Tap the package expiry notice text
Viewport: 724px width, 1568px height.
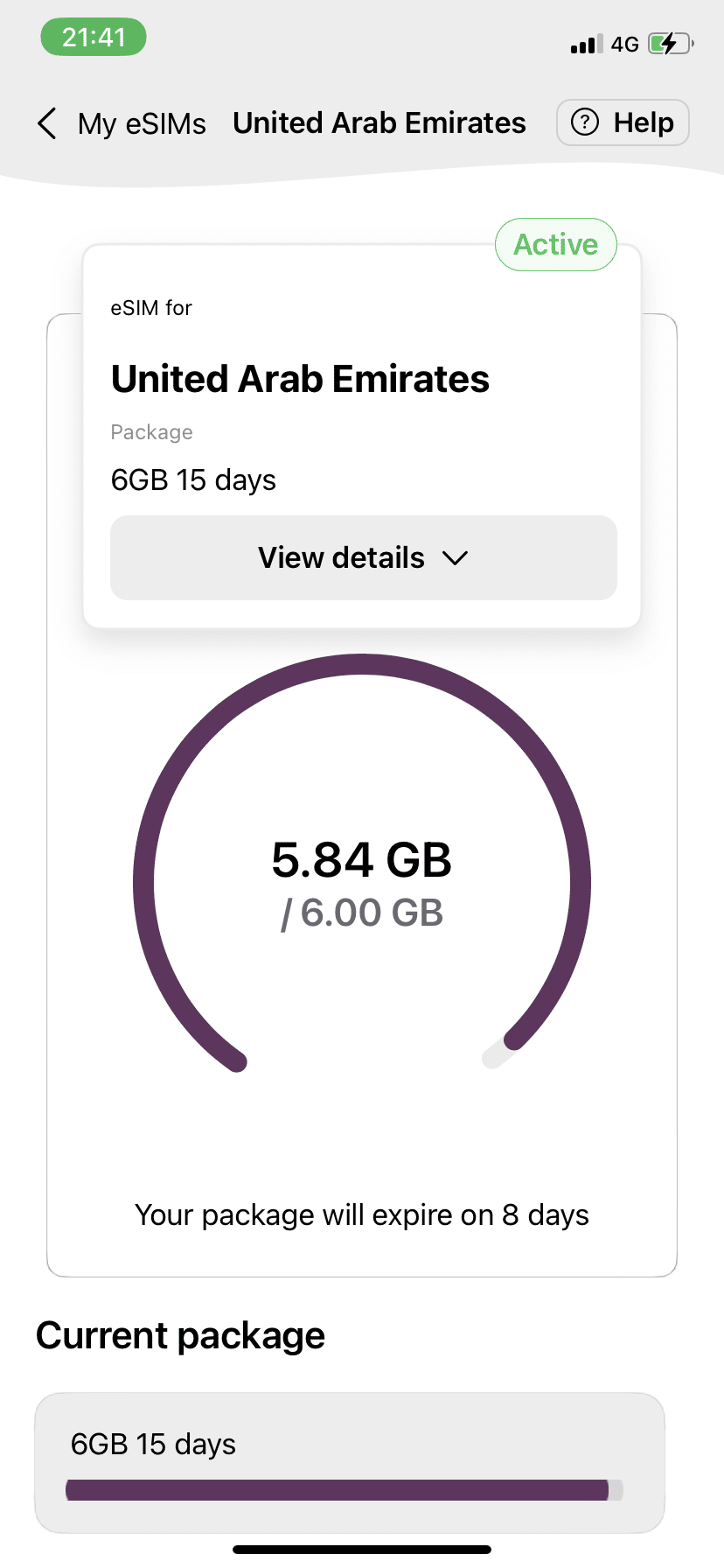(x=362, y=1215)
